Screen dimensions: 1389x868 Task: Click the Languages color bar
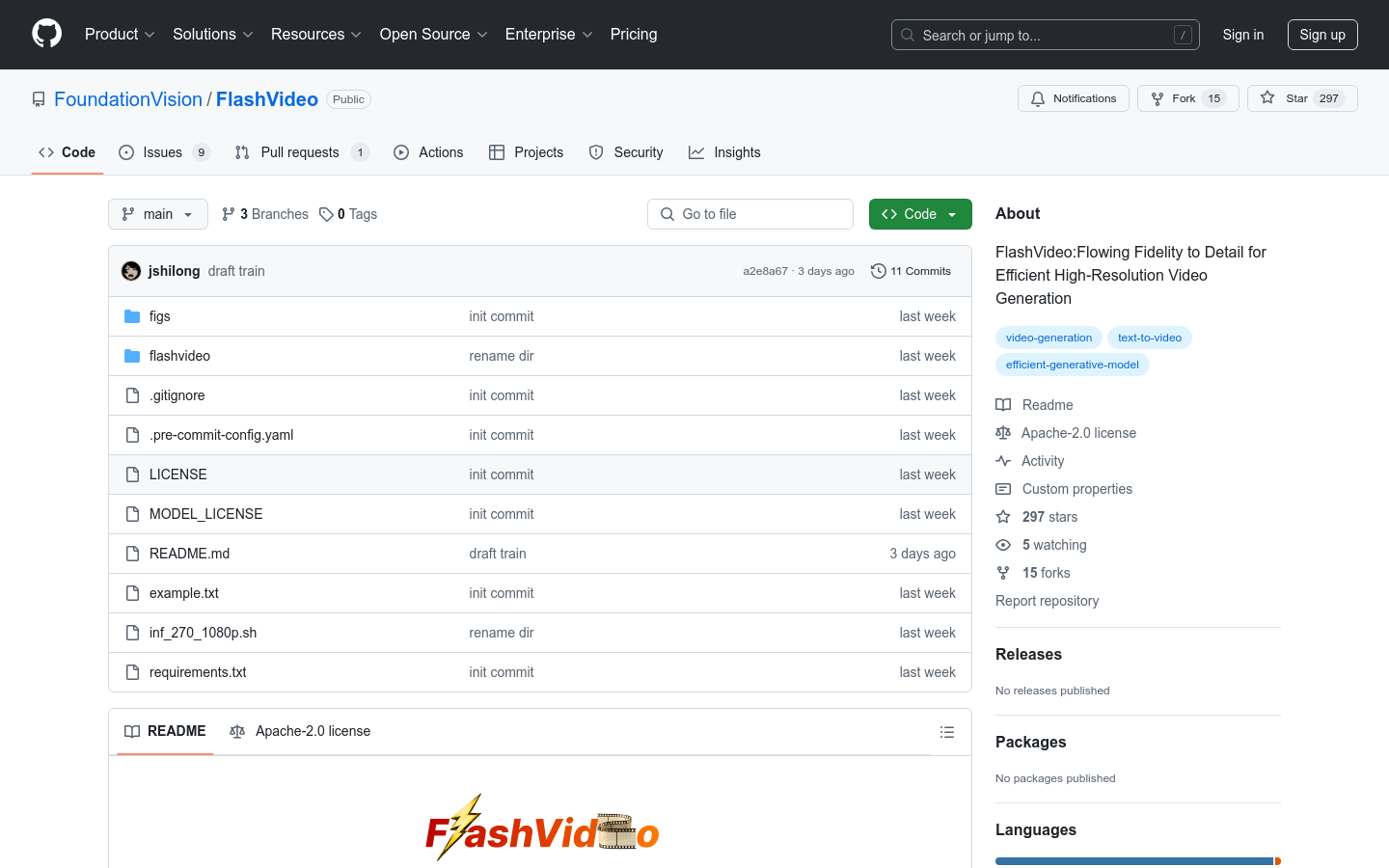click(1138, 861)
